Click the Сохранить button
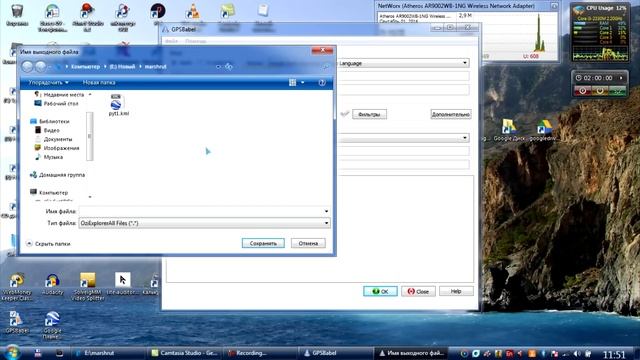 pos(263,243)
